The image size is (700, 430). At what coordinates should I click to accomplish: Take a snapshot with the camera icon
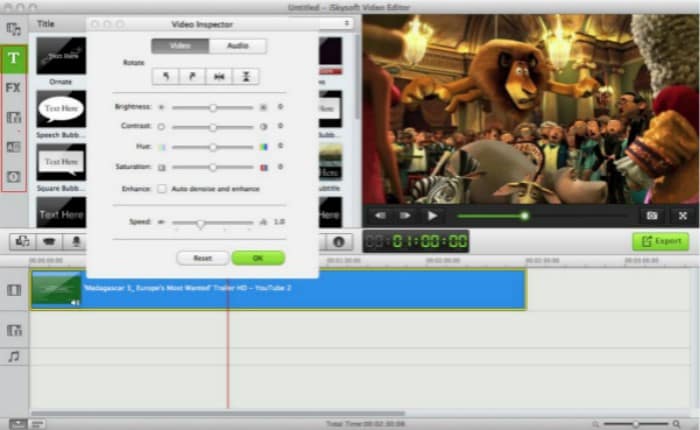(x=652, y=216)
